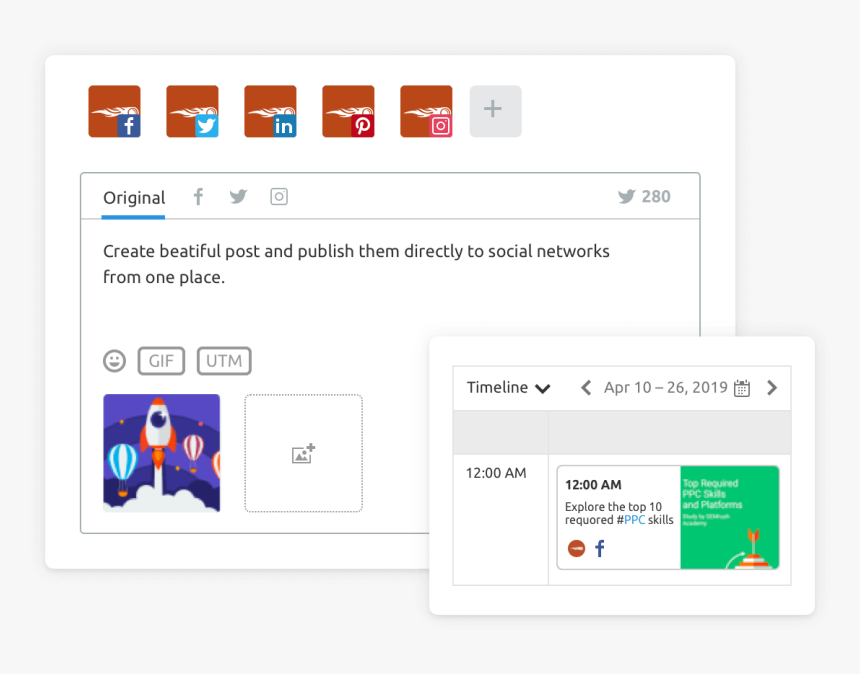Click the SEMrush avatar on scheduled post

[576, 548]
